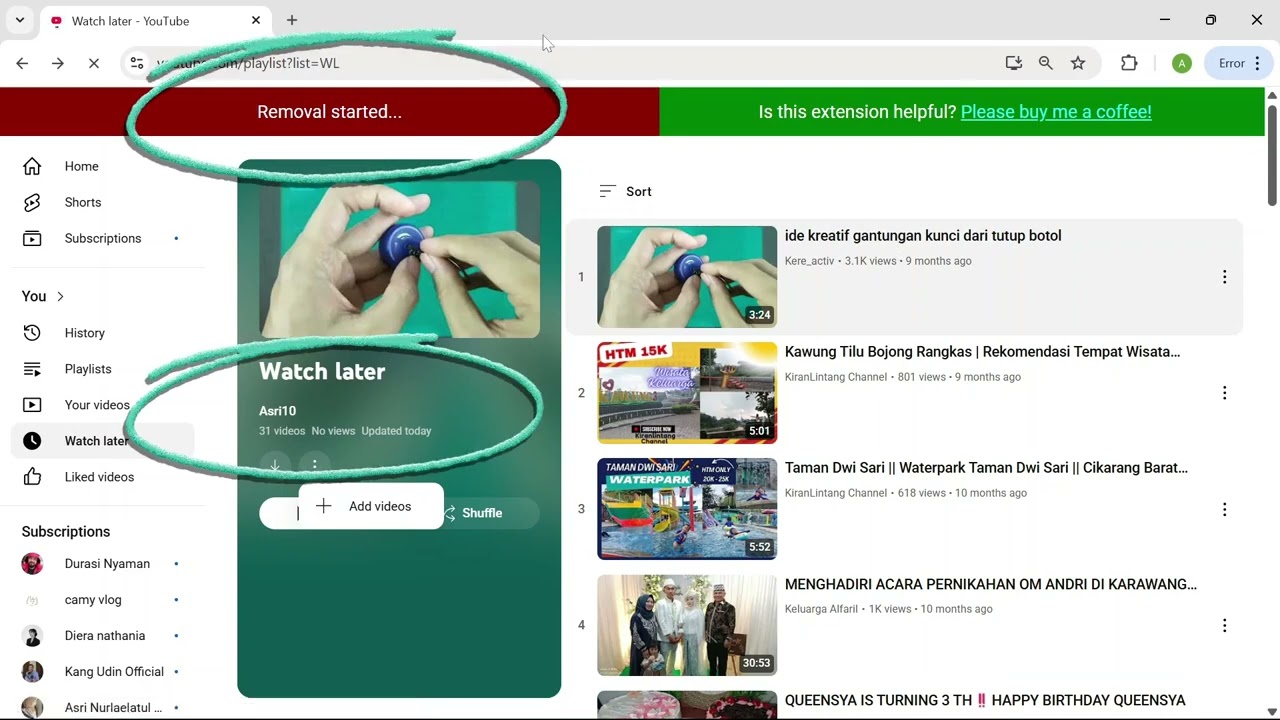Select the Watch later - YouTube tab
Image resolution: width=1280 pixels, height=720 pixels.
point(155,21)
